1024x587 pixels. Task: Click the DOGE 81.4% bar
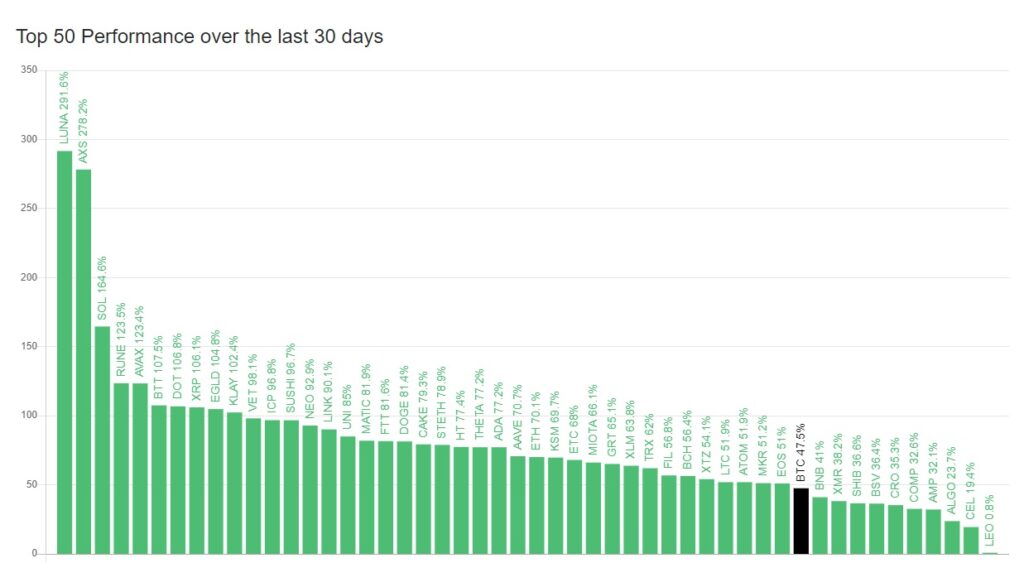pos(404,497)
